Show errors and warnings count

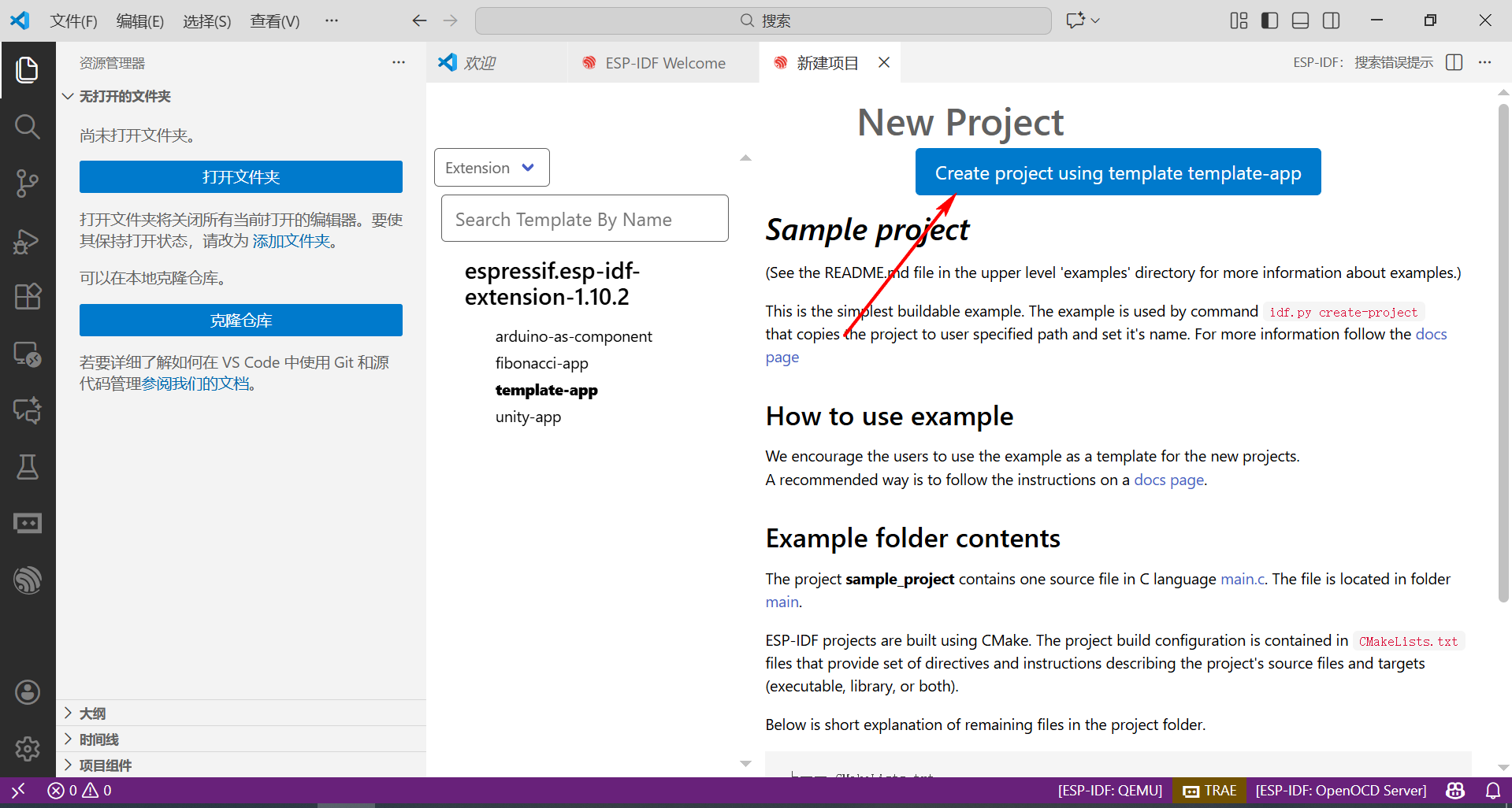pyautogui.click(x=80, y=790)
